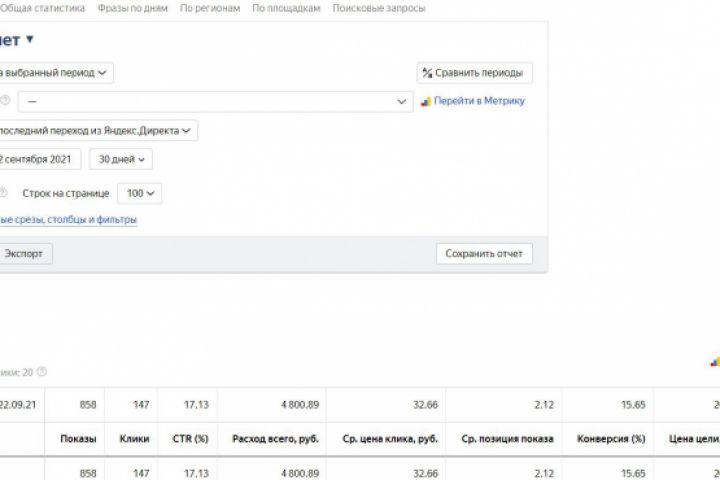Click the help icon above the statistics table
The image size is (720, 480).
click(x=42, y=372)
